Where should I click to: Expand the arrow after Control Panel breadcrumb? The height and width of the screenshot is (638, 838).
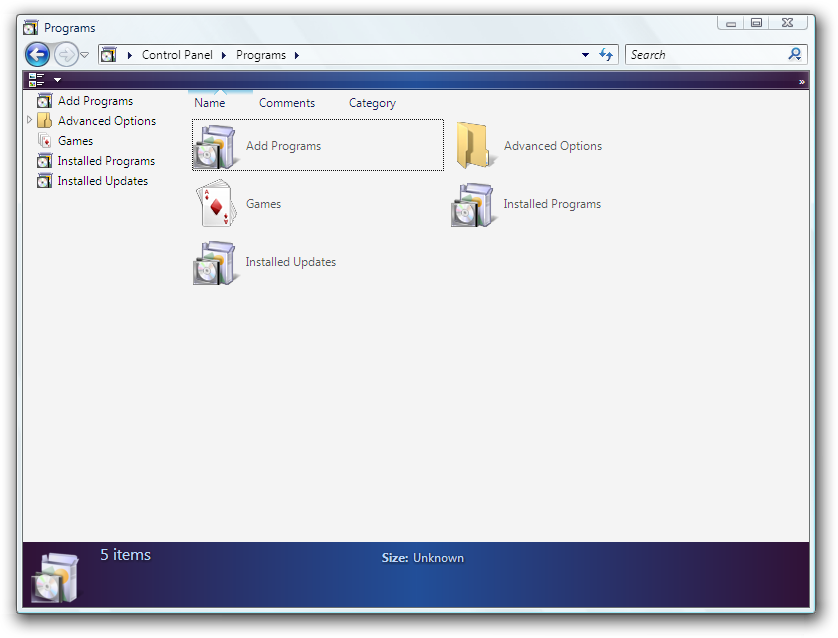click(223, 55)
